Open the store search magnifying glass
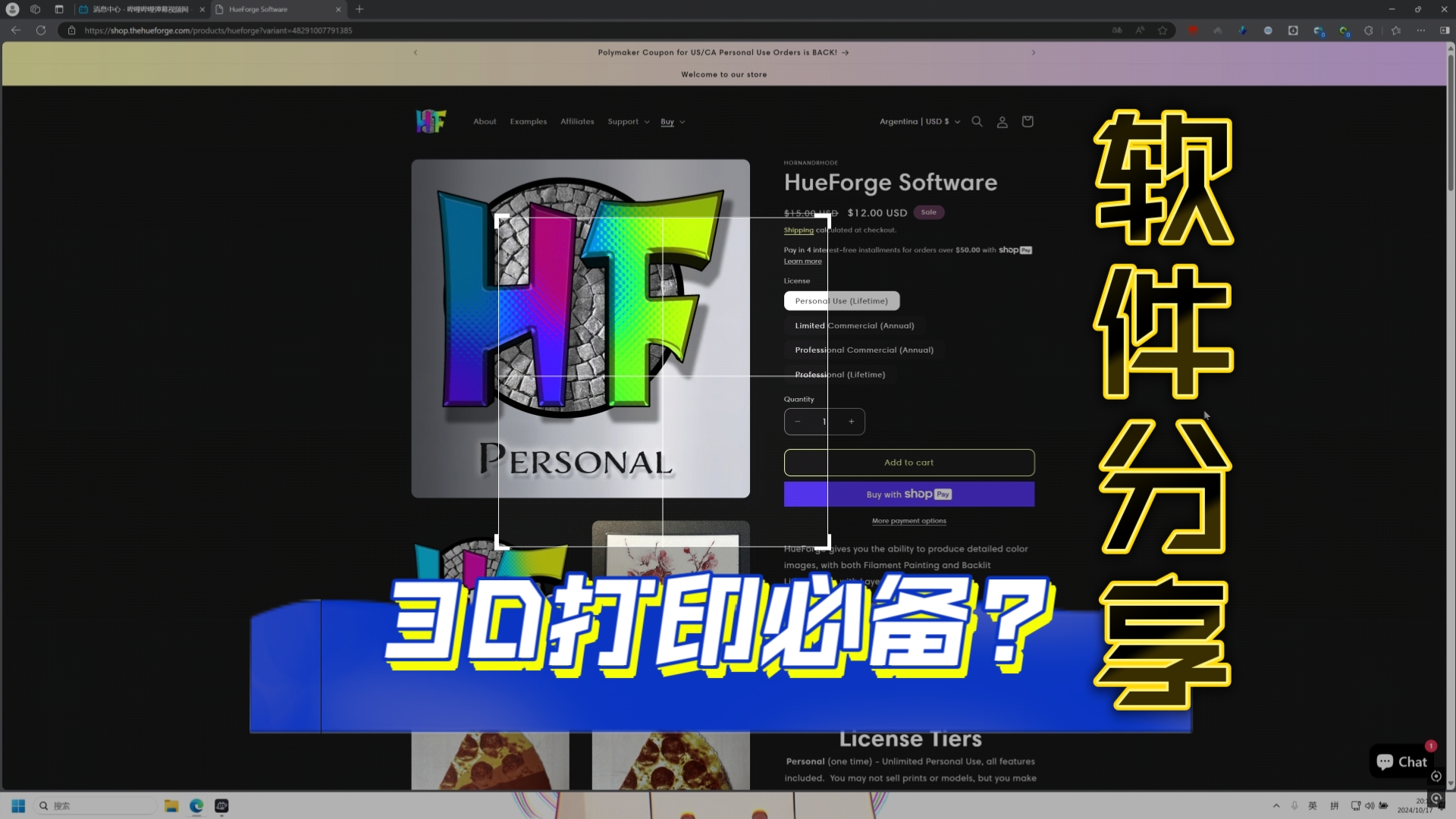Viewport: 1456px width, 819px height. coord(977,121)
